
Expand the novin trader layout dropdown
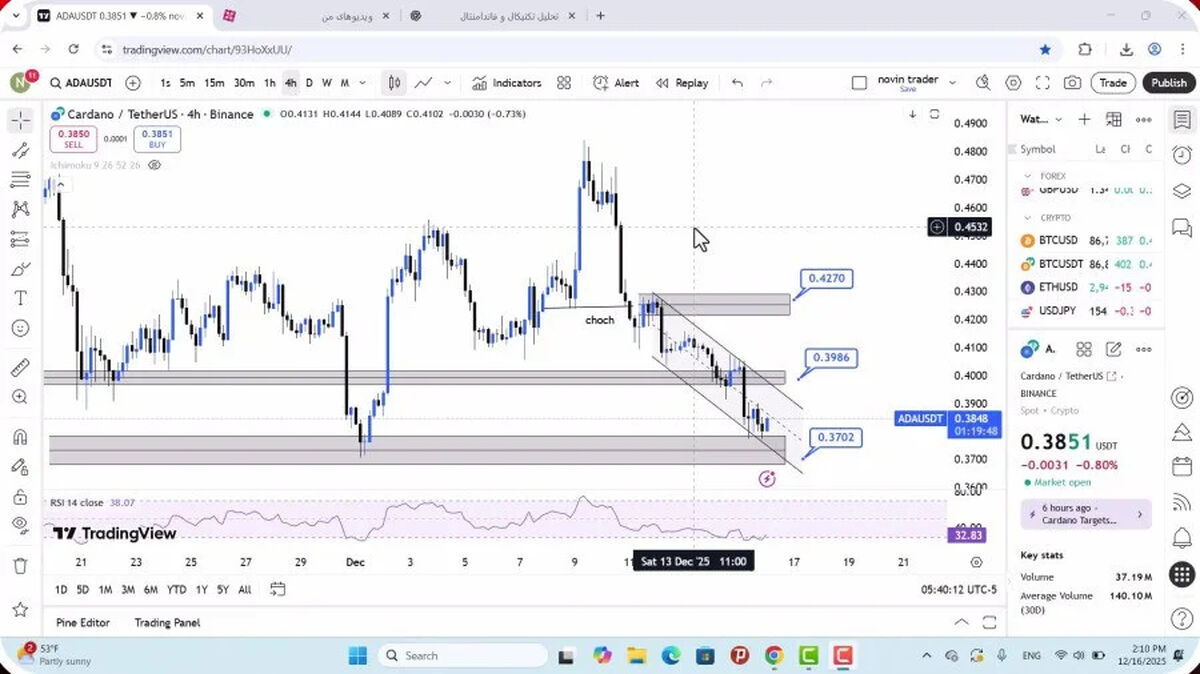coord(953,83)
